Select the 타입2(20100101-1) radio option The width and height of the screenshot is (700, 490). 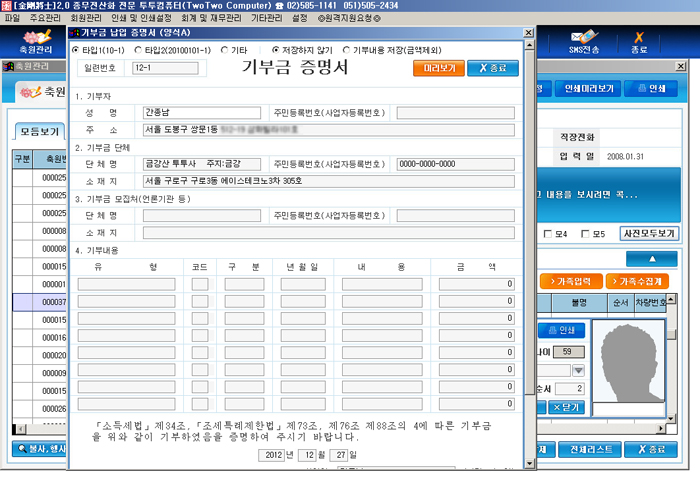(x=138, y=50)
